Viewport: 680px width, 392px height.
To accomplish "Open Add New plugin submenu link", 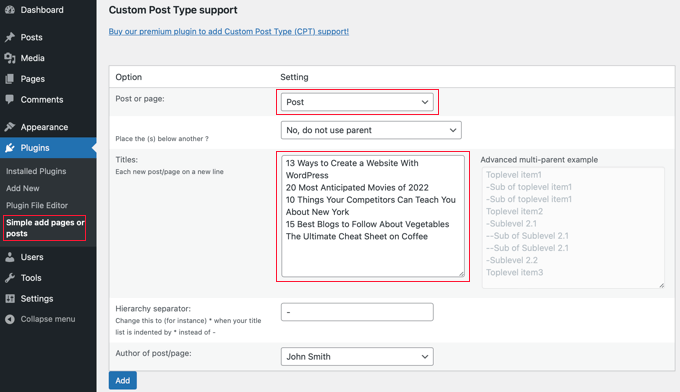I will (23, 188).
